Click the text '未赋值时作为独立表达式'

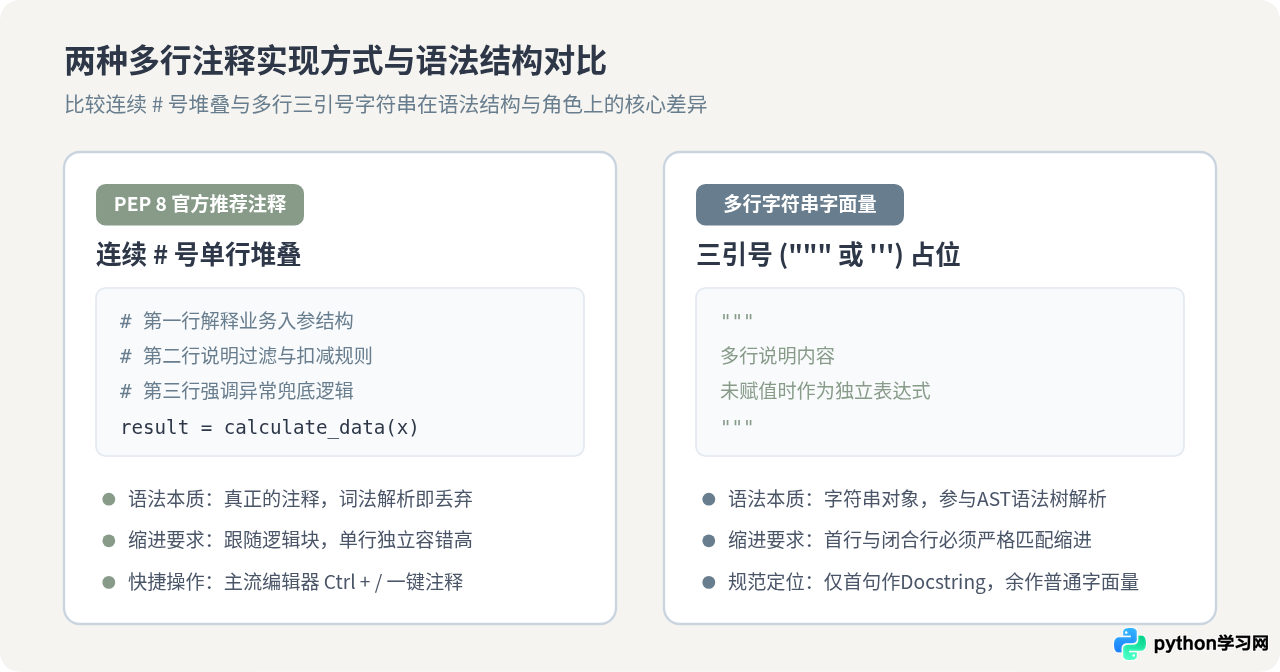coord(825,391)
